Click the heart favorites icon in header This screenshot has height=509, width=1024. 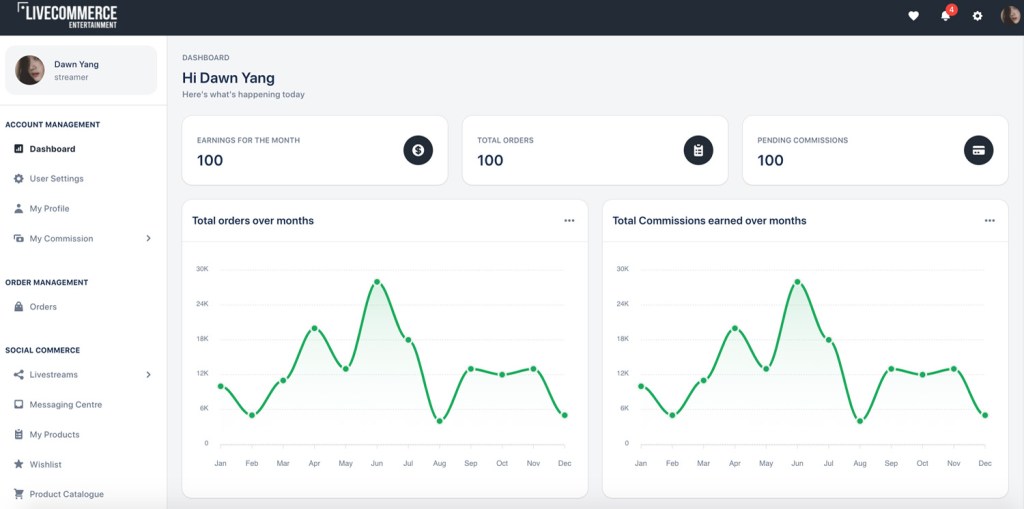[913, 16]
